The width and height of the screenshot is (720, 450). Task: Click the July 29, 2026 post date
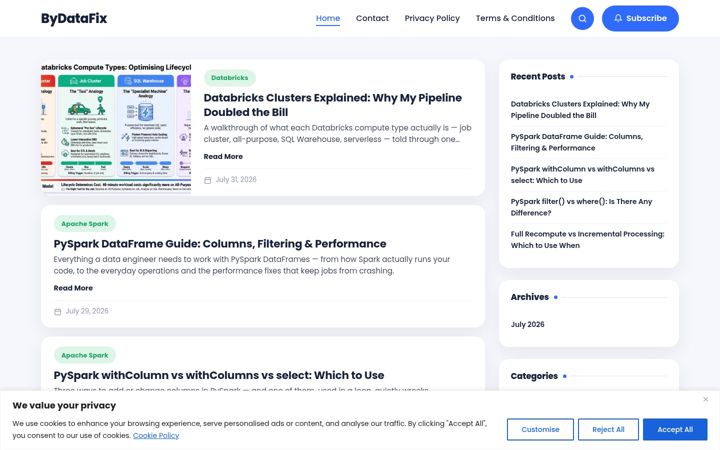[x=87, y=311]
